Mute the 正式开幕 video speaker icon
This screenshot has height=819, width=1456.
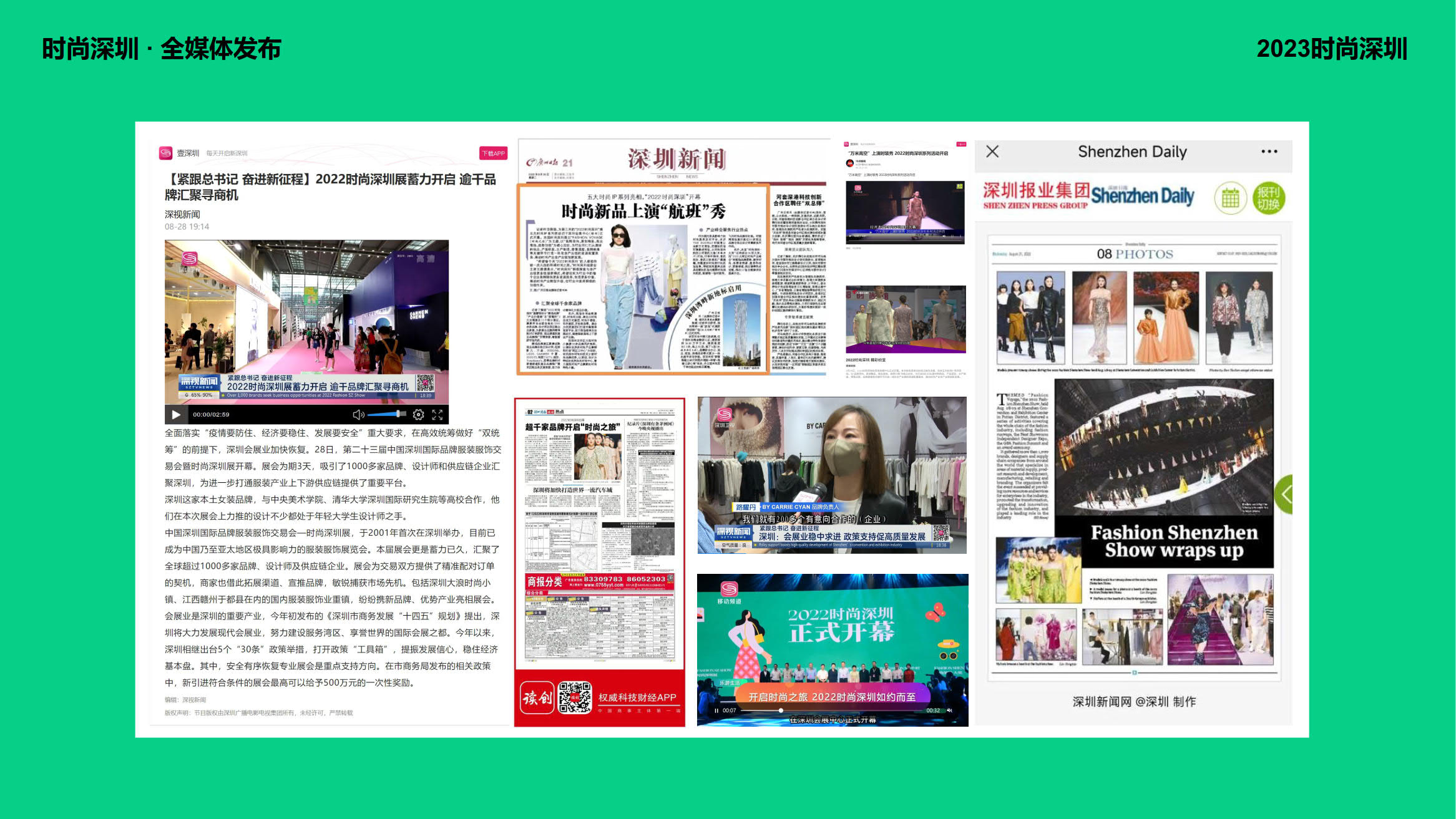949,710
